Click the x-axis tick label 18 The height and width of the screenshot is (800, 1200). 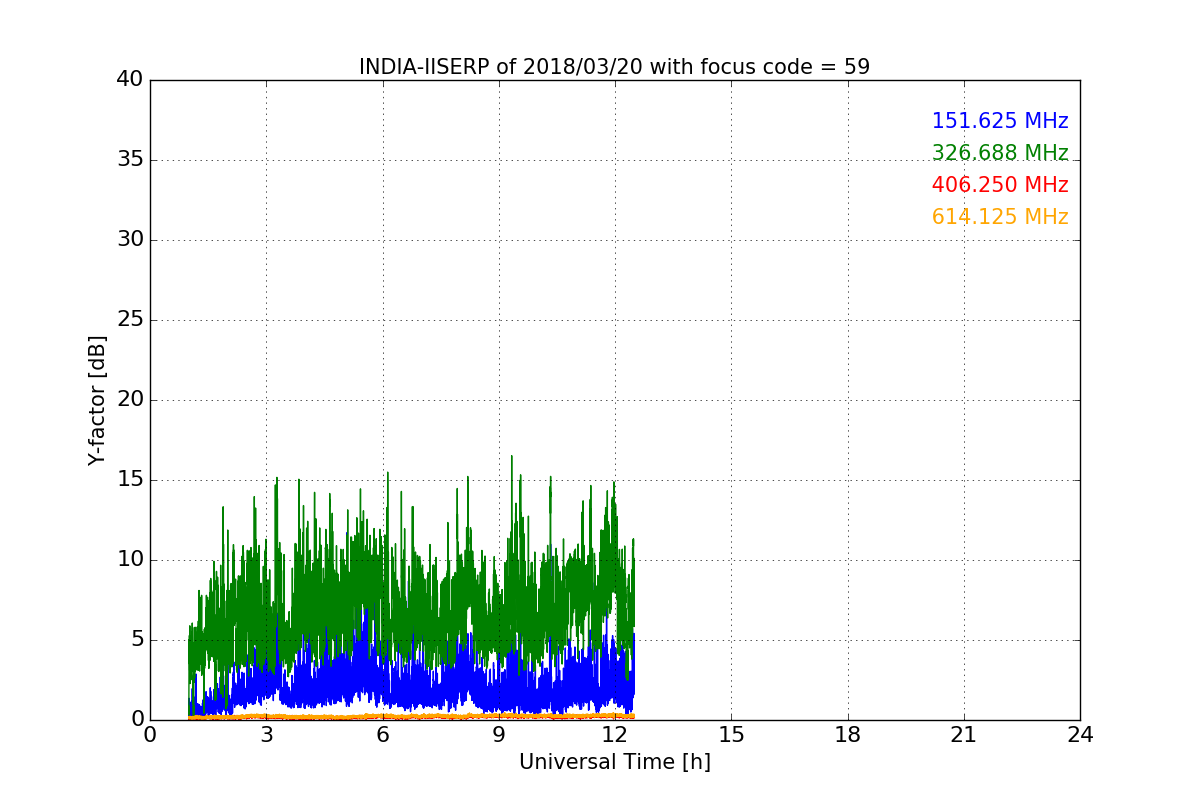(848, 734)
